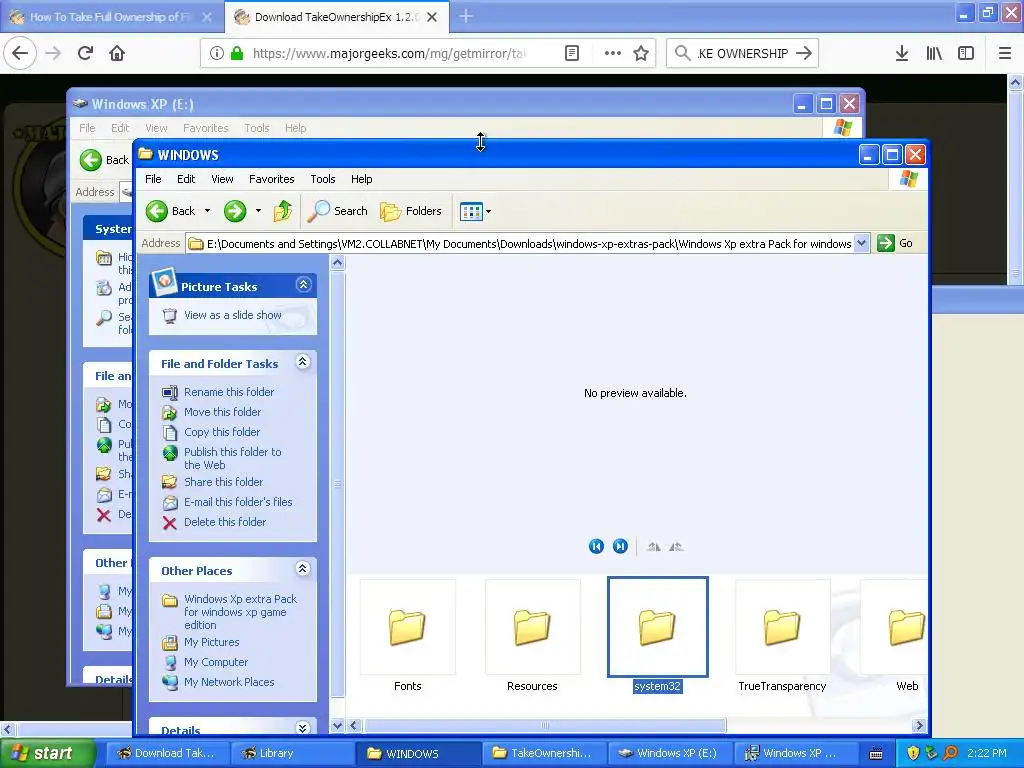The height and width of the screenshot is (768, 1024).
Task: Click Next Image button in filmstrip
Action: point(620,546)
